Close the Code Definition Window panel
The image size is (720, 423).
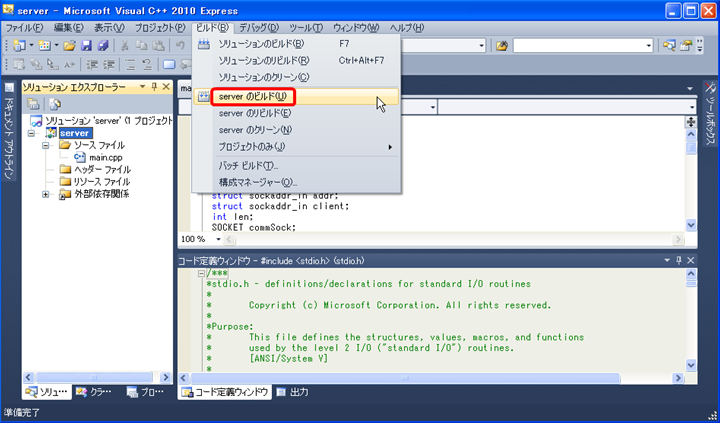tap(691, 260)
